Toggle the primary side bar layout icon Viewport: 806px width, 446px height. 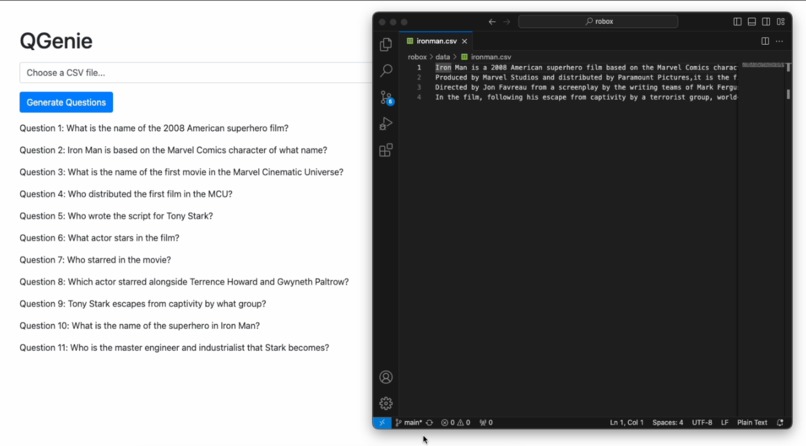[737, 22]
